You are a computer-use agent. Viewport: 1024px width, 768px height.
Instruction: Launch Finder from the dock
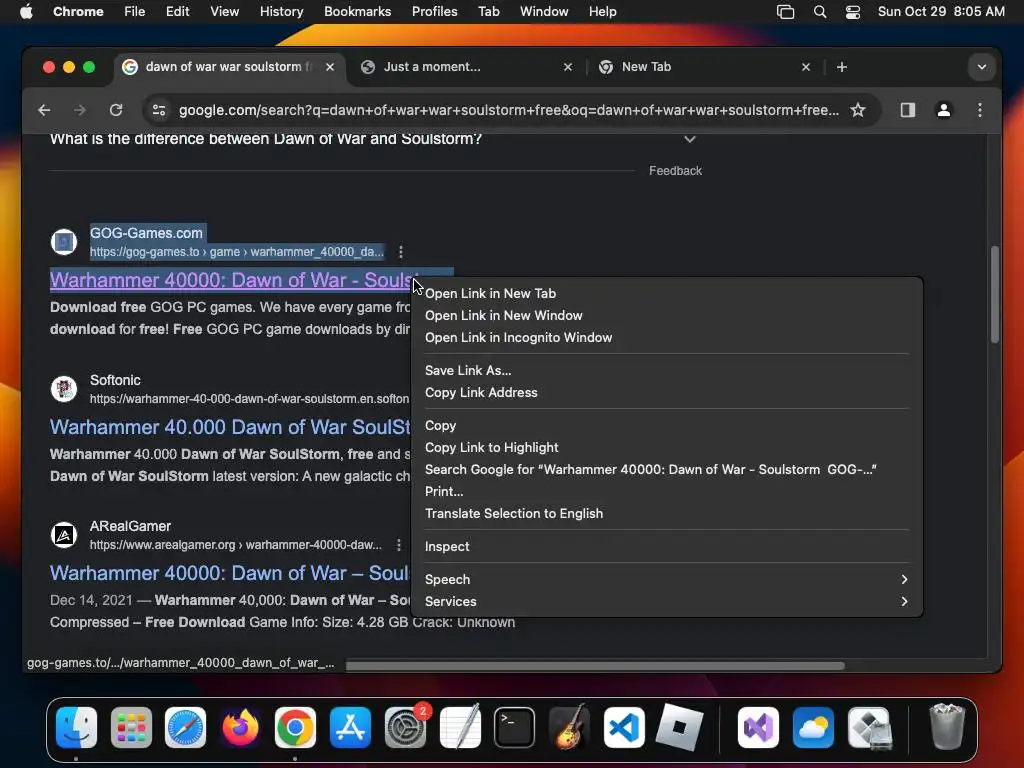tap(76, 727)
